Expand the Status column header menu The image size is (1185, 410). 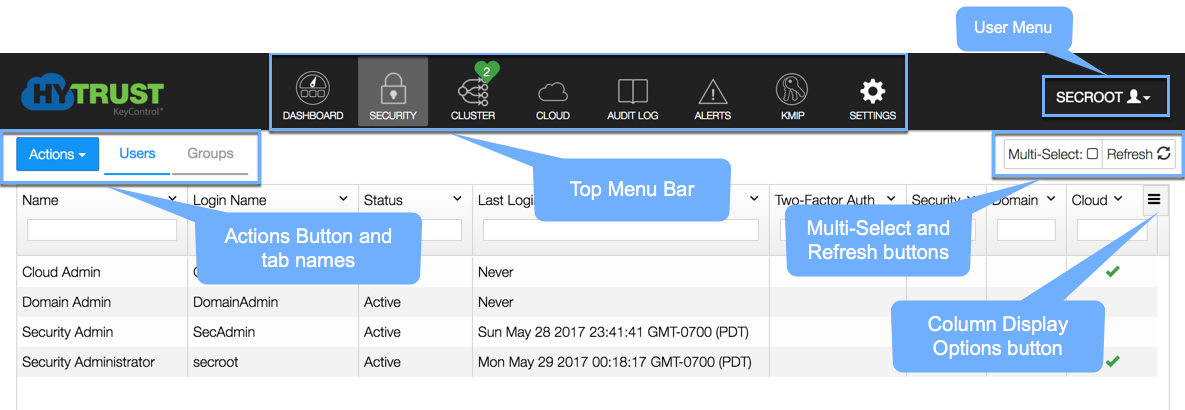[x=457, y=199]
